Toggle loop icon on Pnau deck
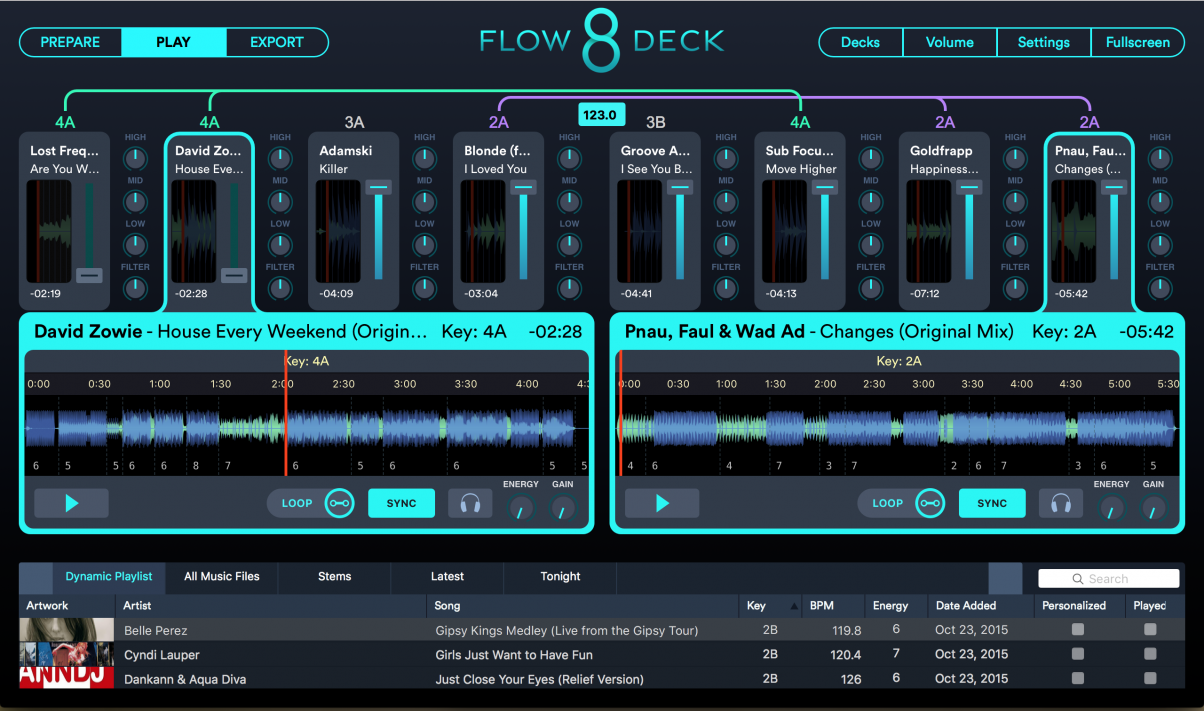Image resolution: width=1204 pixels, height=711 pixels. tap(930, 503)
